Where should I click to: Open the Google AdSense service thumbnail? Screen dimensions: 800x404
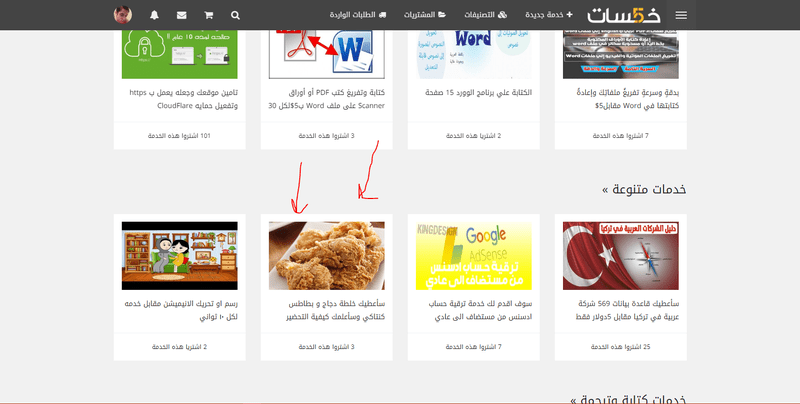(473, 256)
